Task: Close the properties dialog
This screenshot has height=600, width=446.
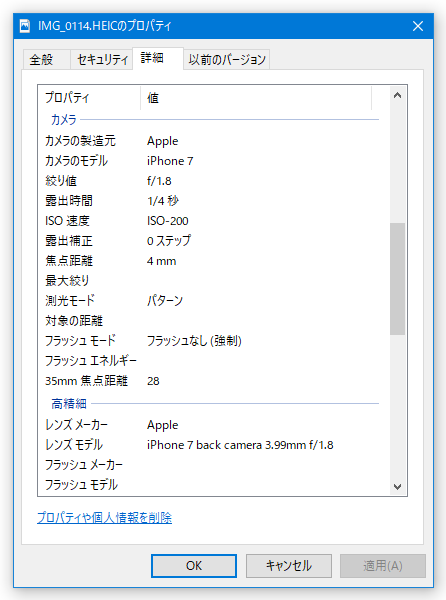Action: pos(418,26)
